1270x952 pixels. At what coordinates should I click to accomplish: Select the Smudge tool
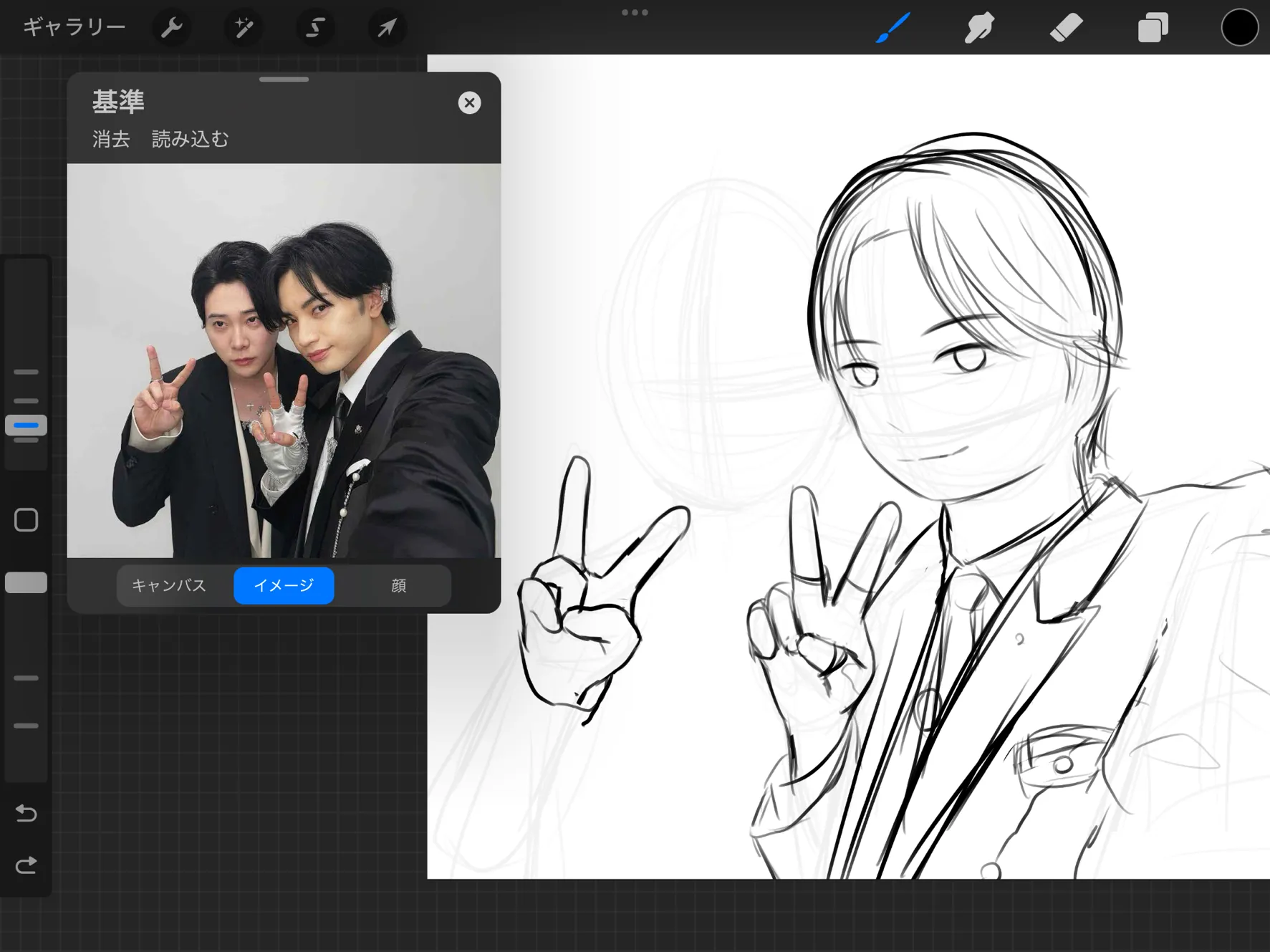coord(979,28)
